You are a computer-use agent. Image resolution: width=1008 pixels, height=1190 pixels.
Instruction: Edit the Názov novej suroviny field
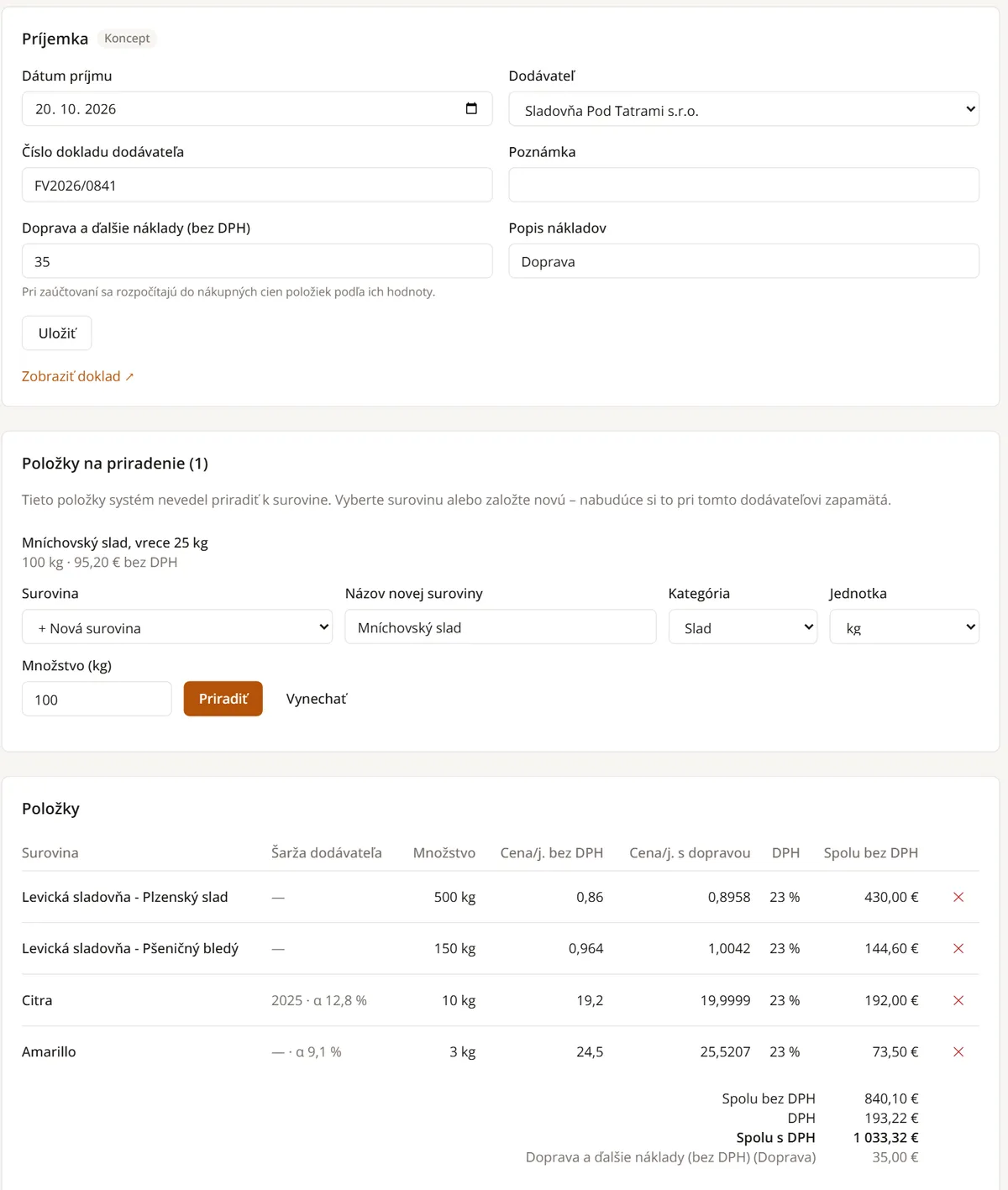tap(501, 627)
